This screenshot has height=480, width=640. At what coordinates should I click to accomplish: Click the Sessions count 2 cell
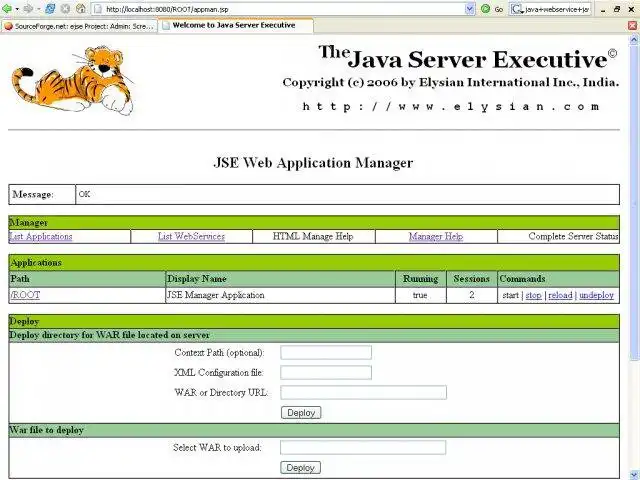[472, 295]
